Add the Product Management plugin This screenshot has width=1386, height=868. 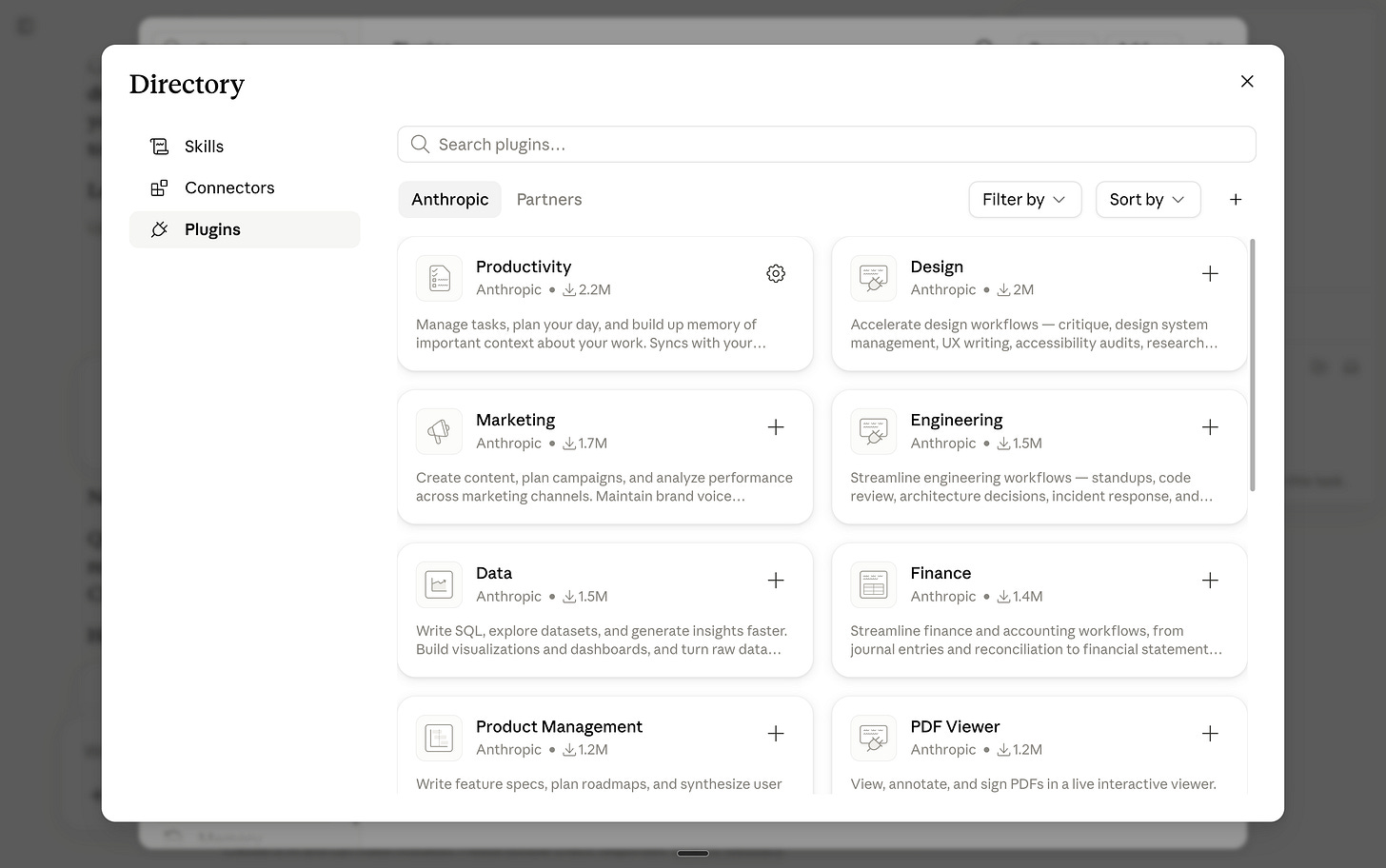click(776, 734)
